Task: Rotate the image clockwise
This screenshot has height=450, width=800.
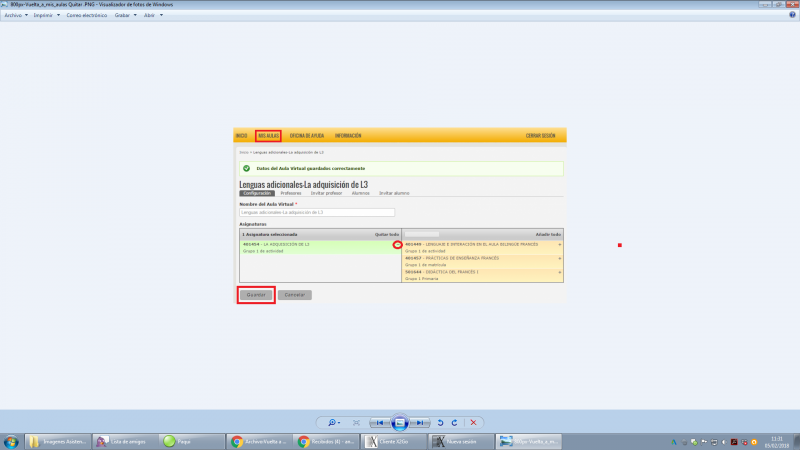Action: pyautogui.click(x=455, y=423)
